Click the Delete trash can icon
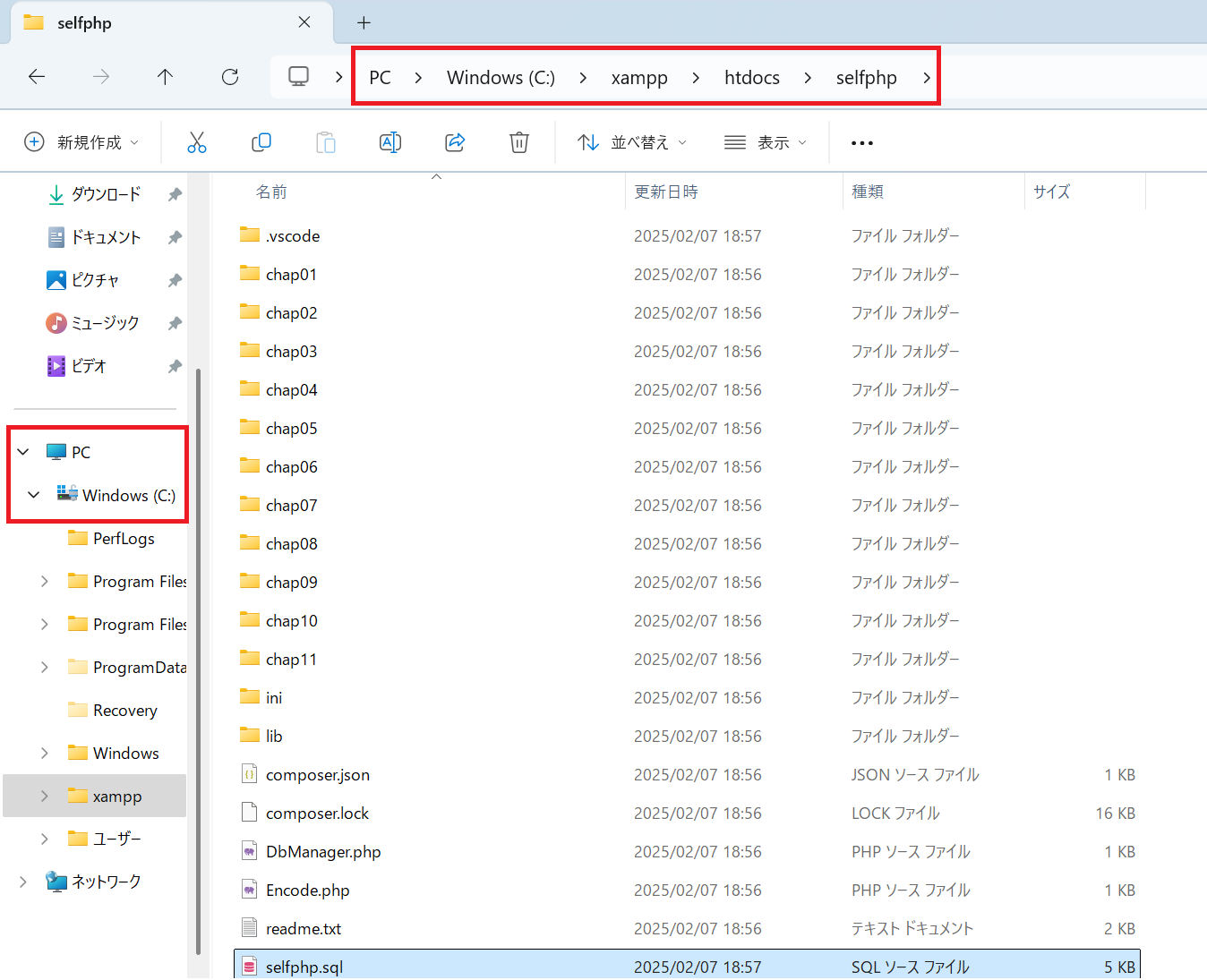The image size is (1207, 980). 519,142
